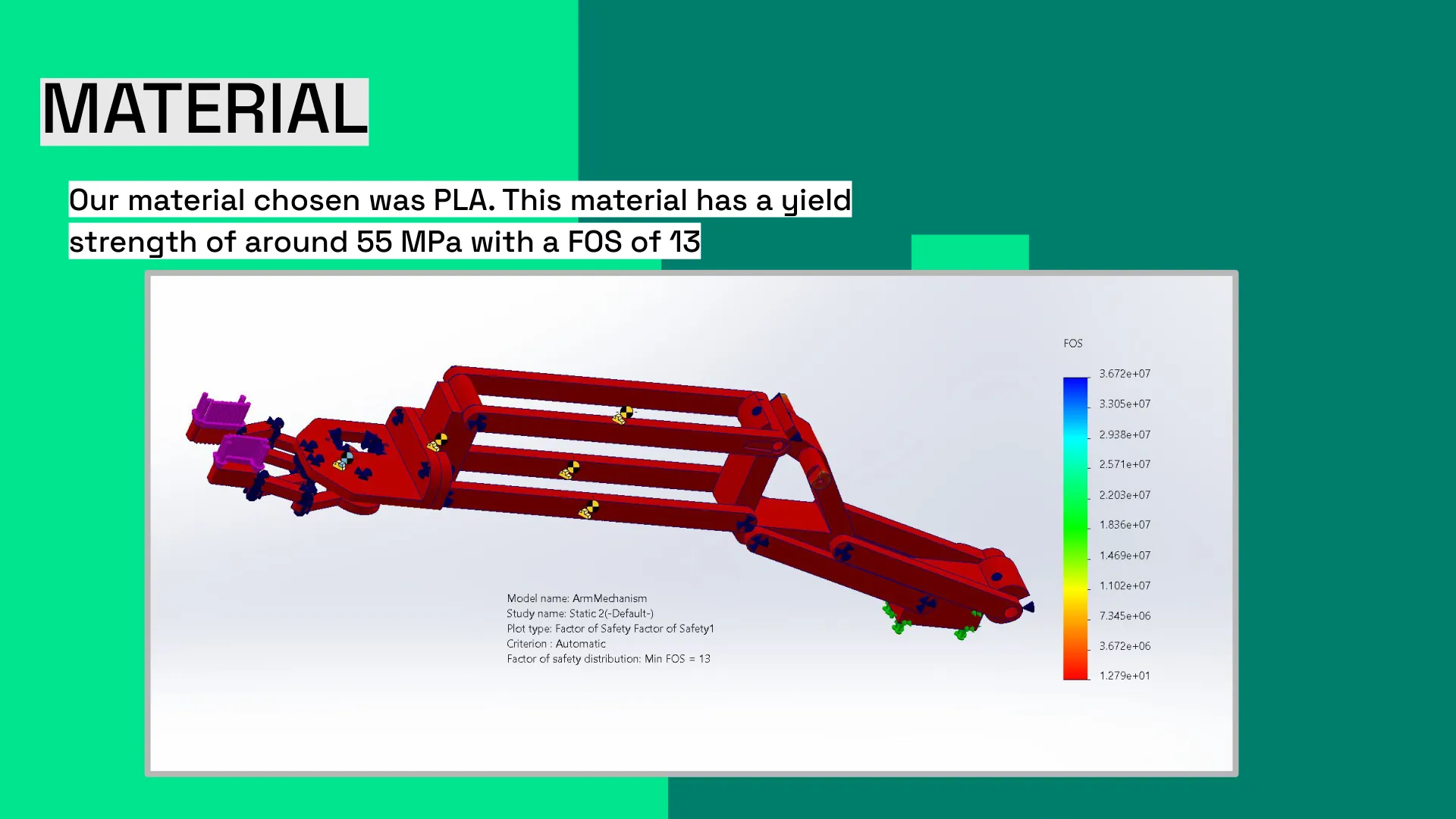Click the legend value 1.102e+07

click(1125, 586)
